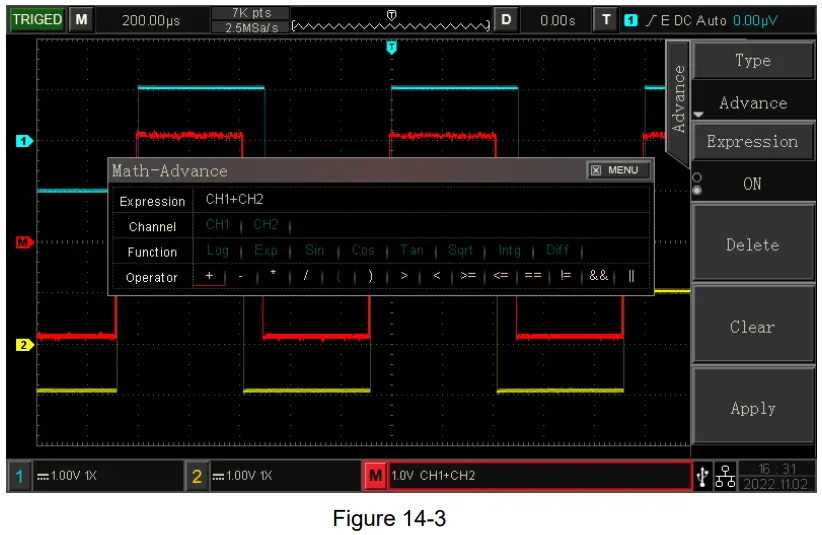This screenshot has width=822, height=535.
Task: Select the Intg function
Action: [x=509, y=250]
